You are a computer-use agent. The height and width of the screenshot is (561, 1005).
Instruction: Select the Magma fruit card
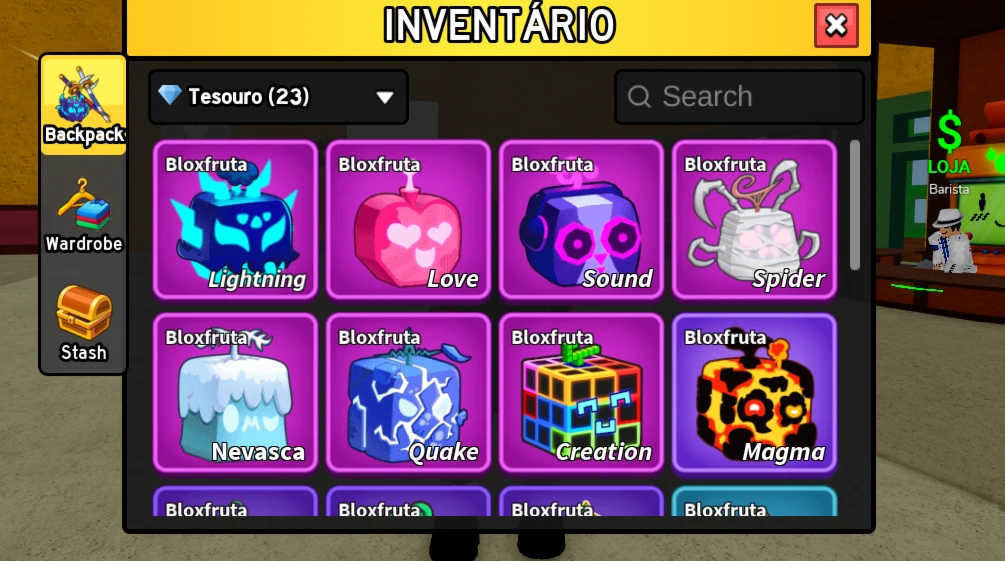point(754,393)
